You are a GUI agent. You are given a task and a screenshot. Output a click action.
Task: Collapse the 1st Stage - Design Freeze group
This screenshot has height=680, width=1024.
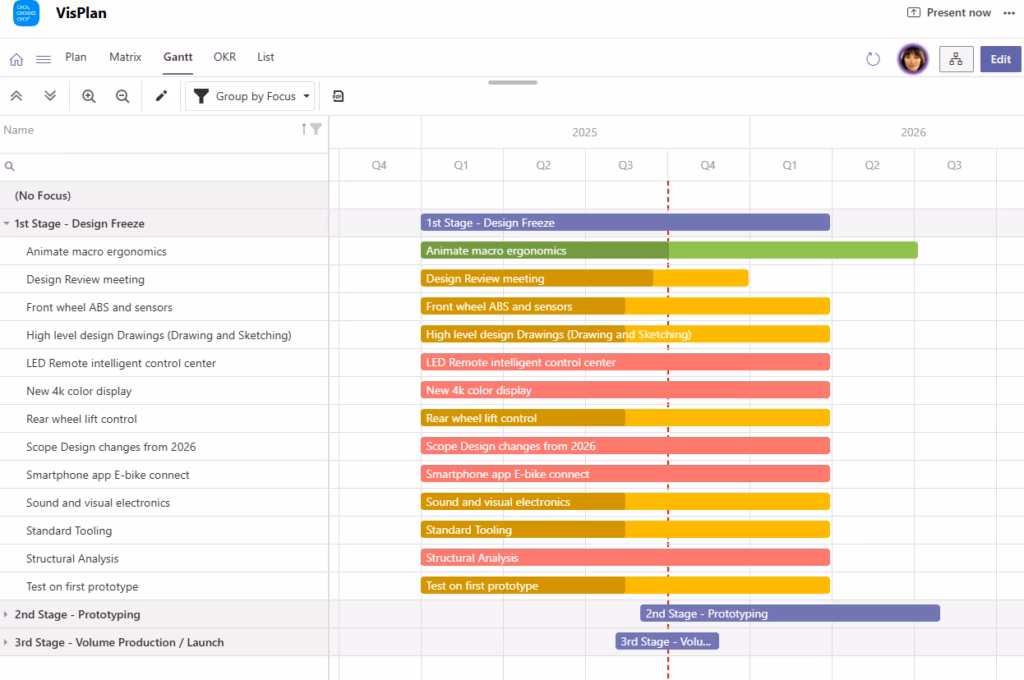coord(7,223)
